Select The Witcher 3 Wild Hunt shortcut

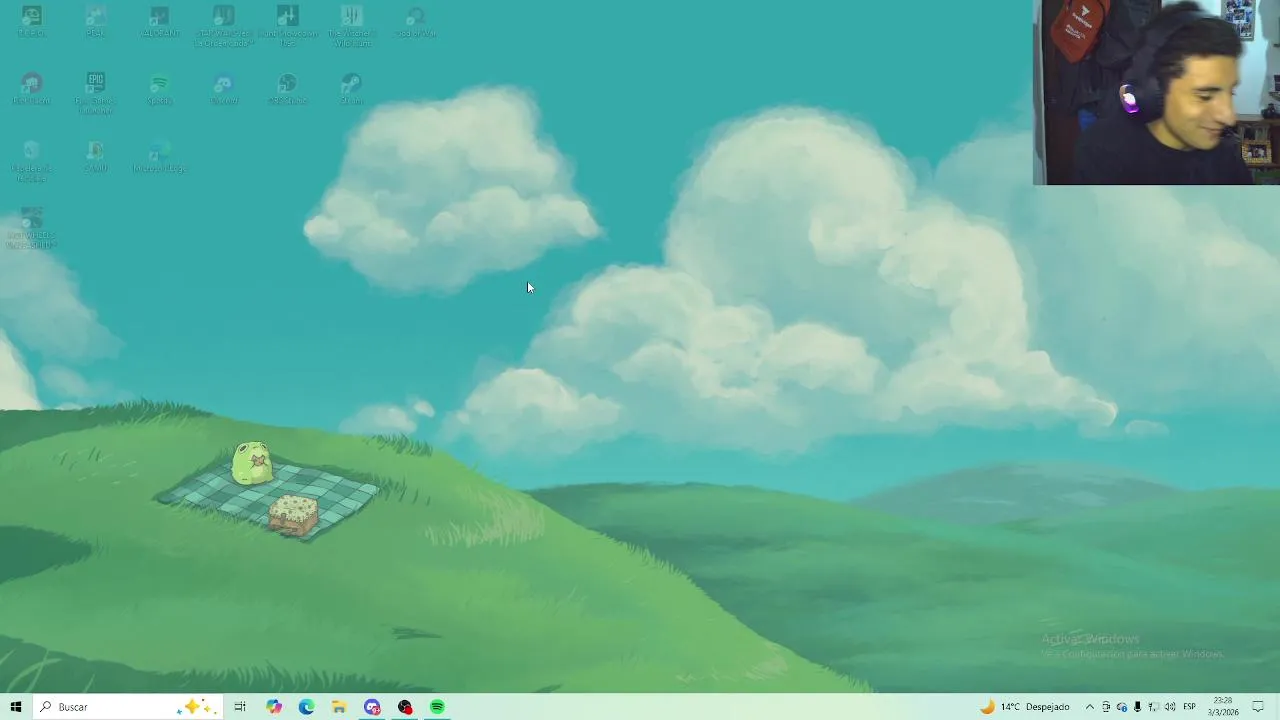pyautogui.click(x=351, y=27)
